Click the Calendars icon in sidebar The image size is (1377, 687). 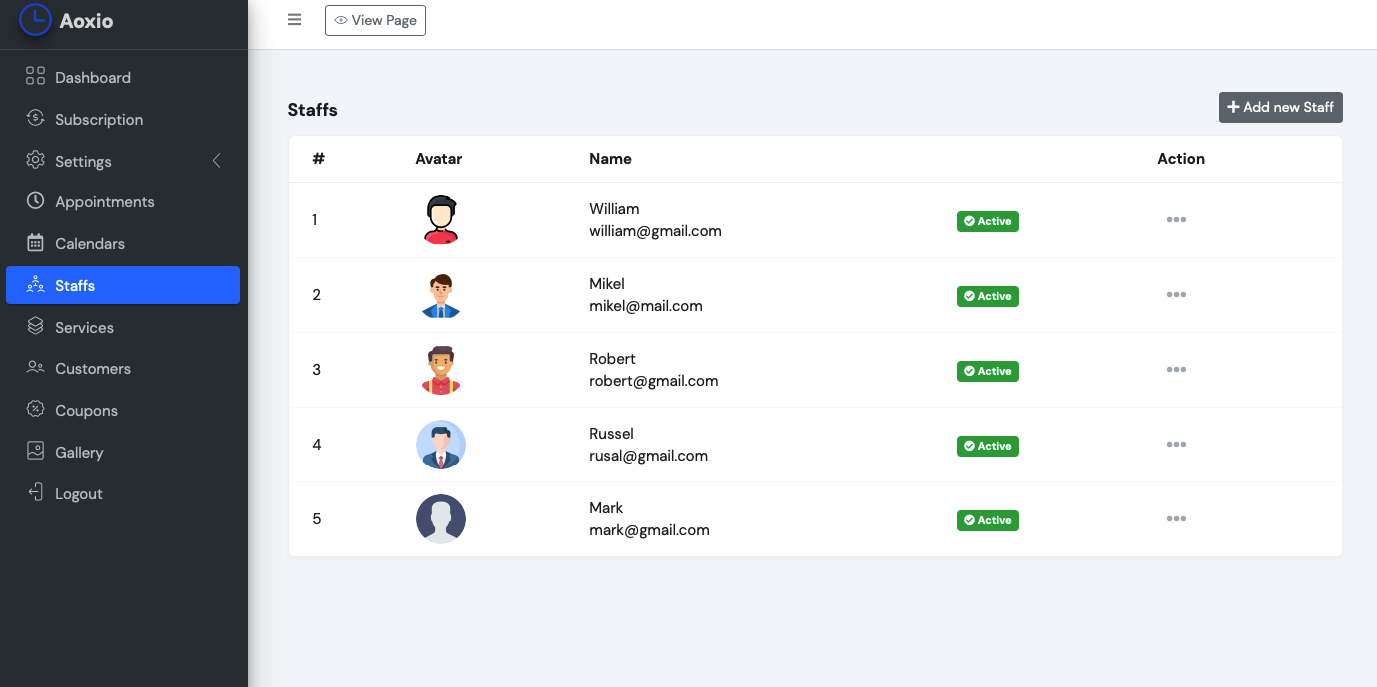(35, 243)
